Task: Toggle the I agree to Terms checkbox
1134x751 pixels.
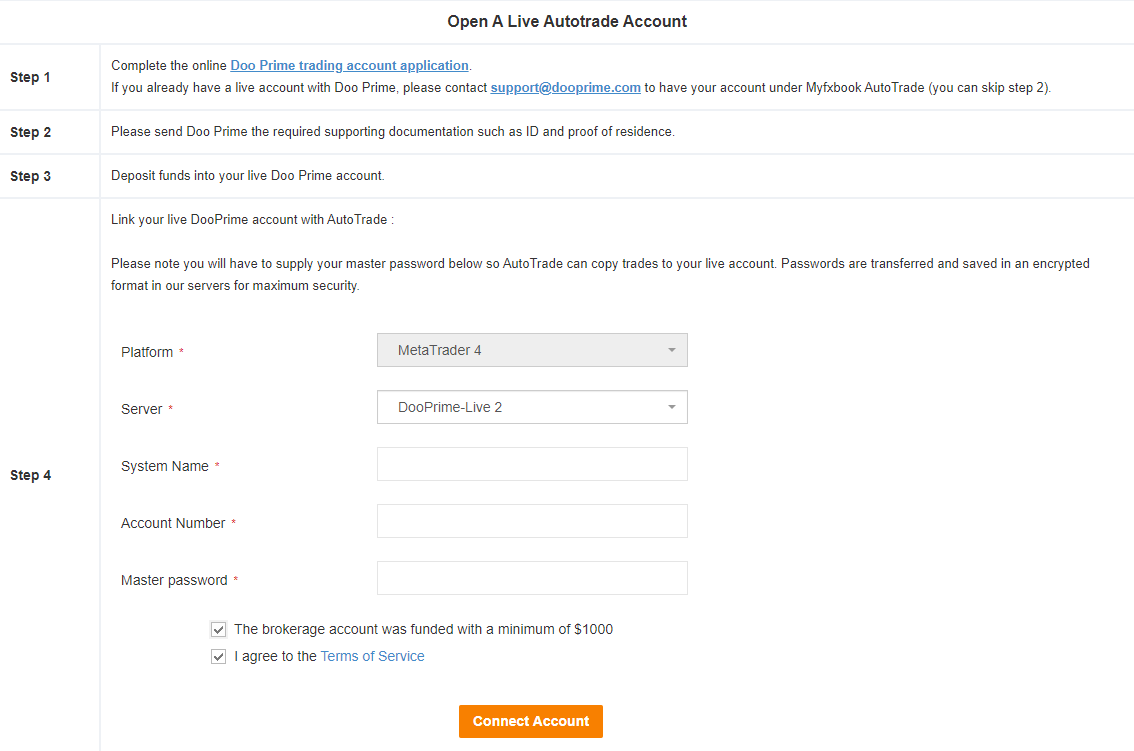Action: pos(219,657)
